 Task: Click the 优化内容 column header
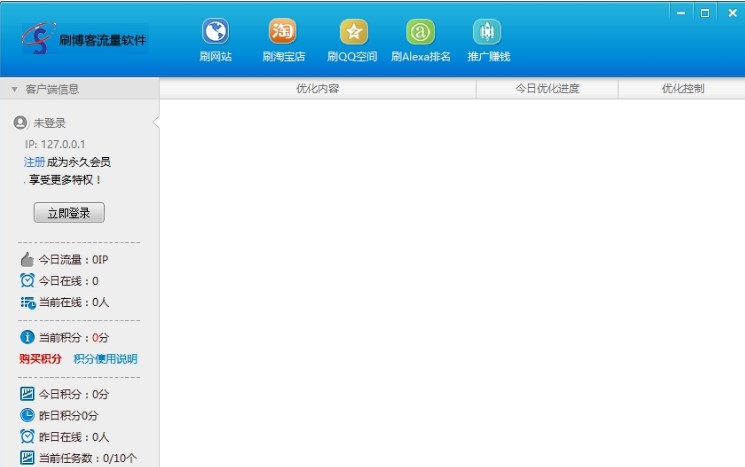click(317, 88)
